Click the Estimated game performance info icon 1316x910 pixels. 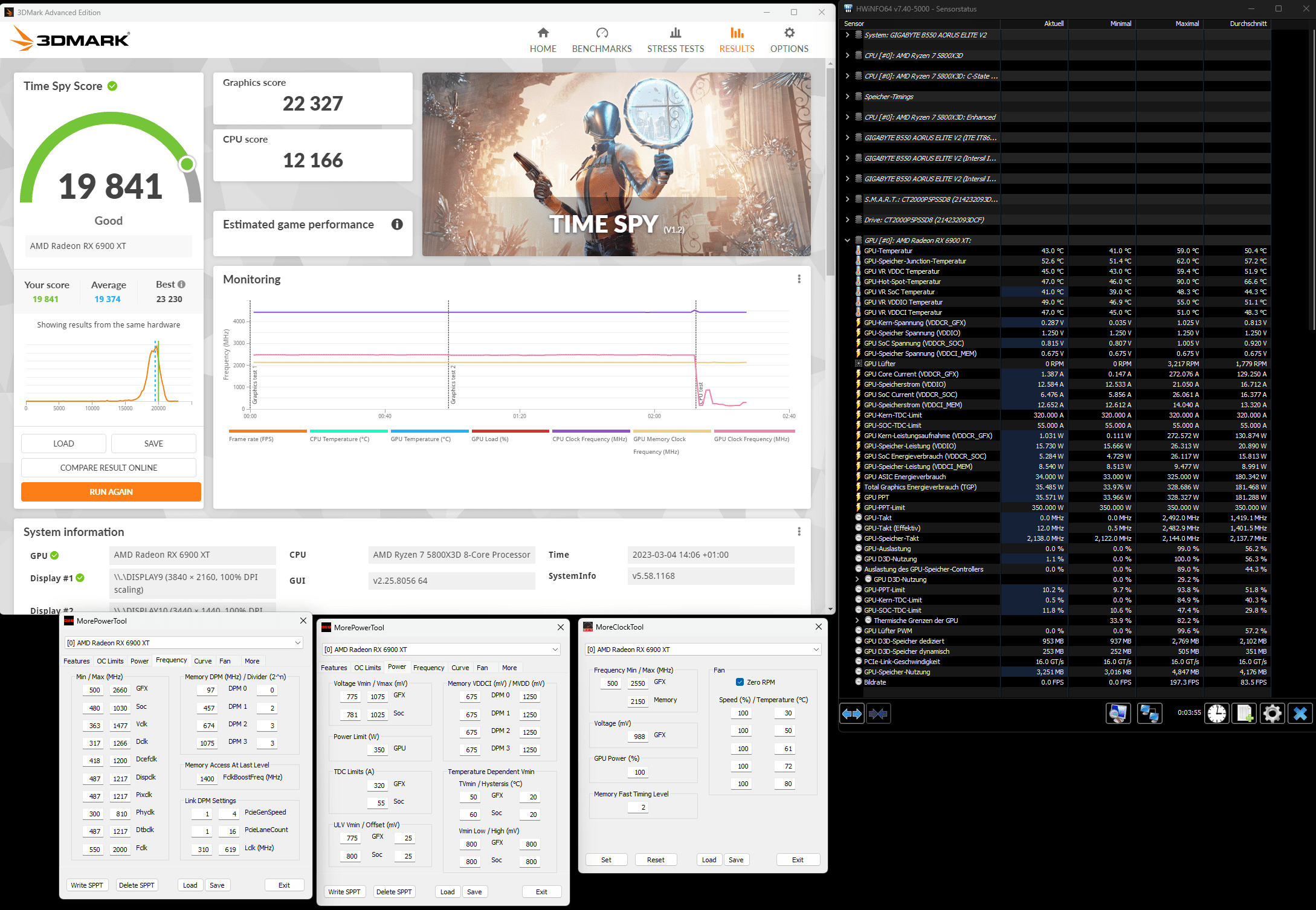(397, 224)
